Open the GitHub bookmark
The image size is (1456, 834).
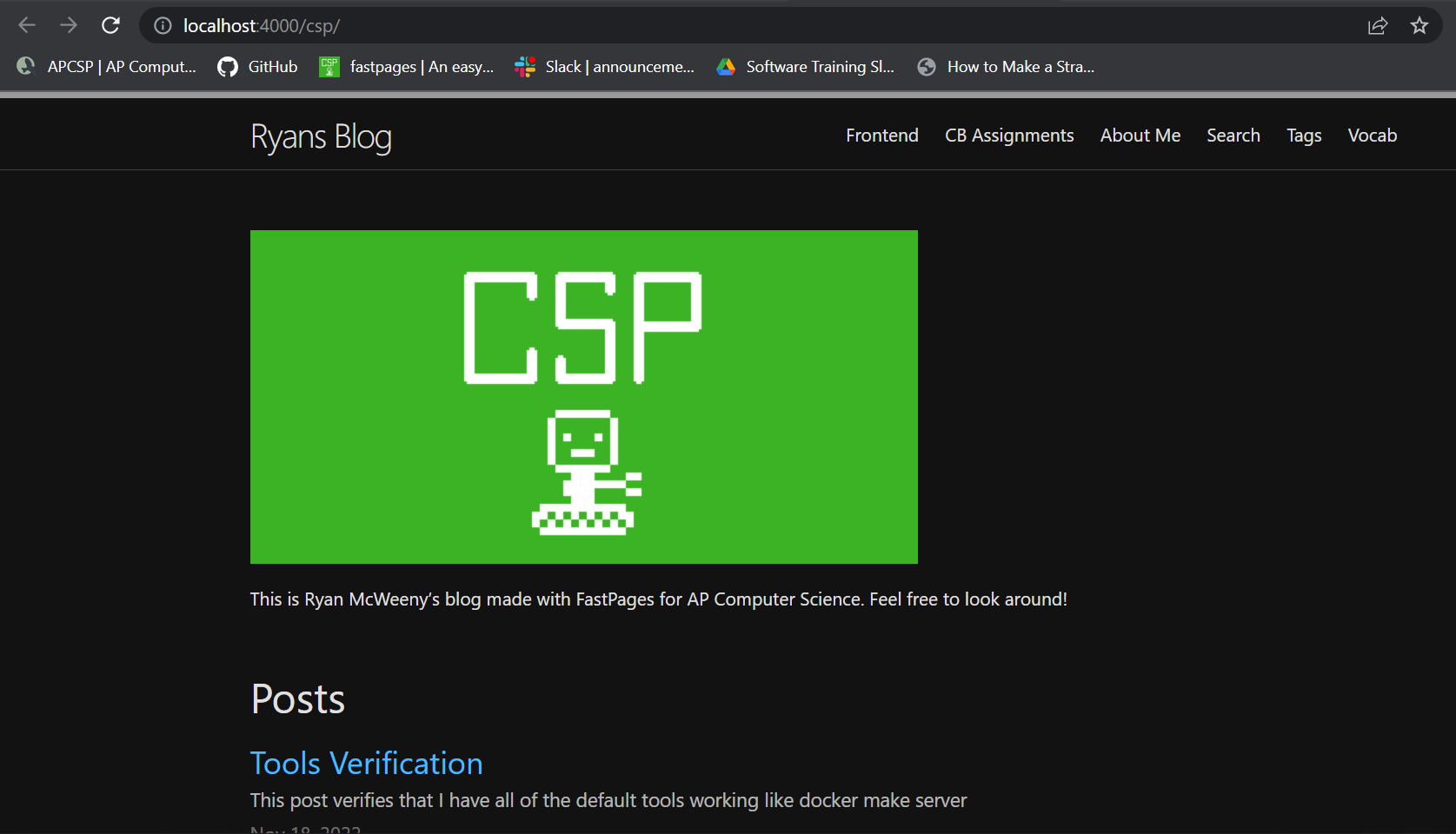[257, 67]
